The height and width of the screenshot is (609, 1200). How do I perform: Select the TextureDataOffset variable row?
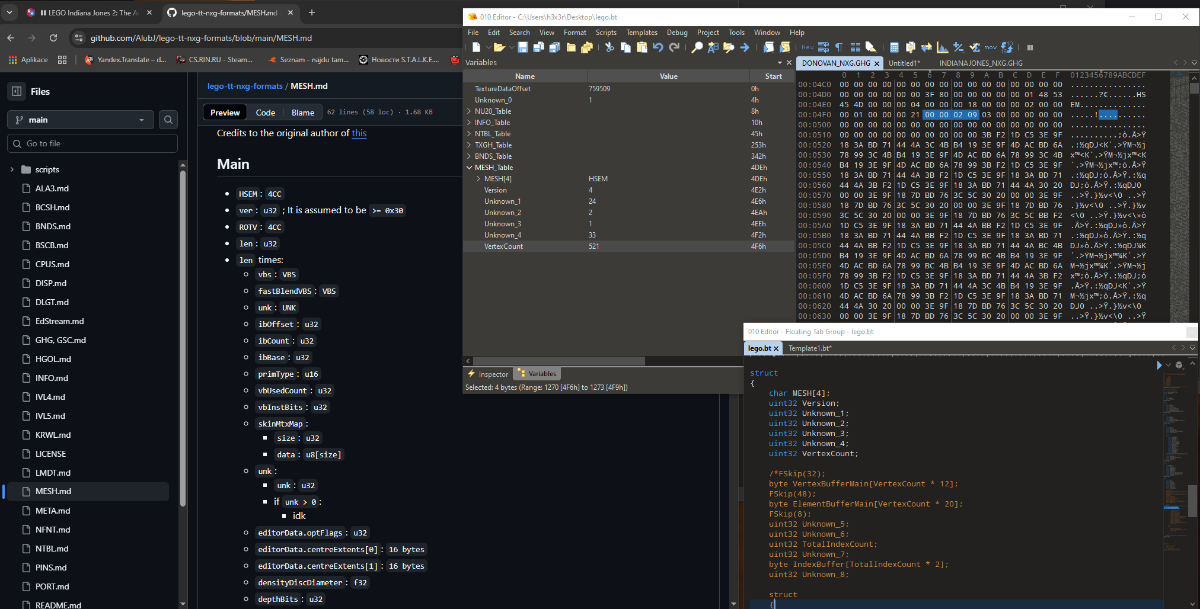point(628,88)
